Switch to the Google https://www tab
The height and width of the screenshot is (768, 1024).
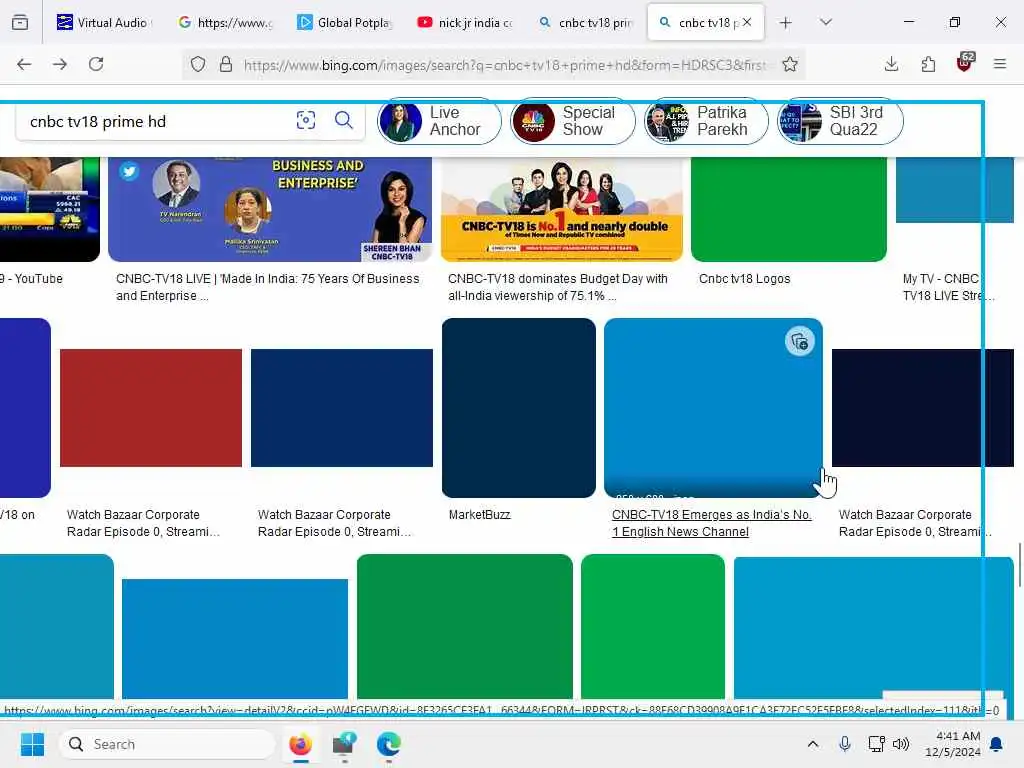click(226, 22)
